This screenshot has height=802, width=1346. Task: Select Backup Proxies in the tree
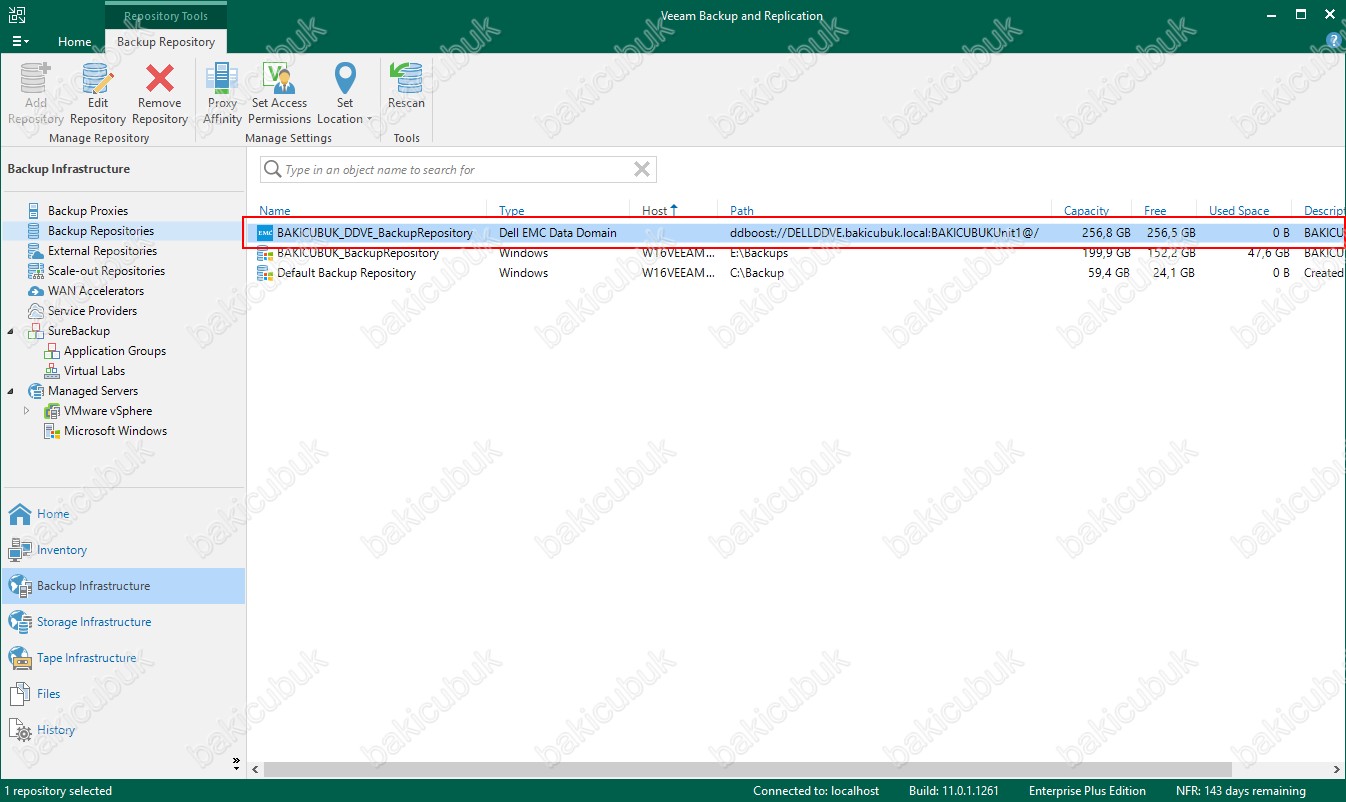click(88, 211)
